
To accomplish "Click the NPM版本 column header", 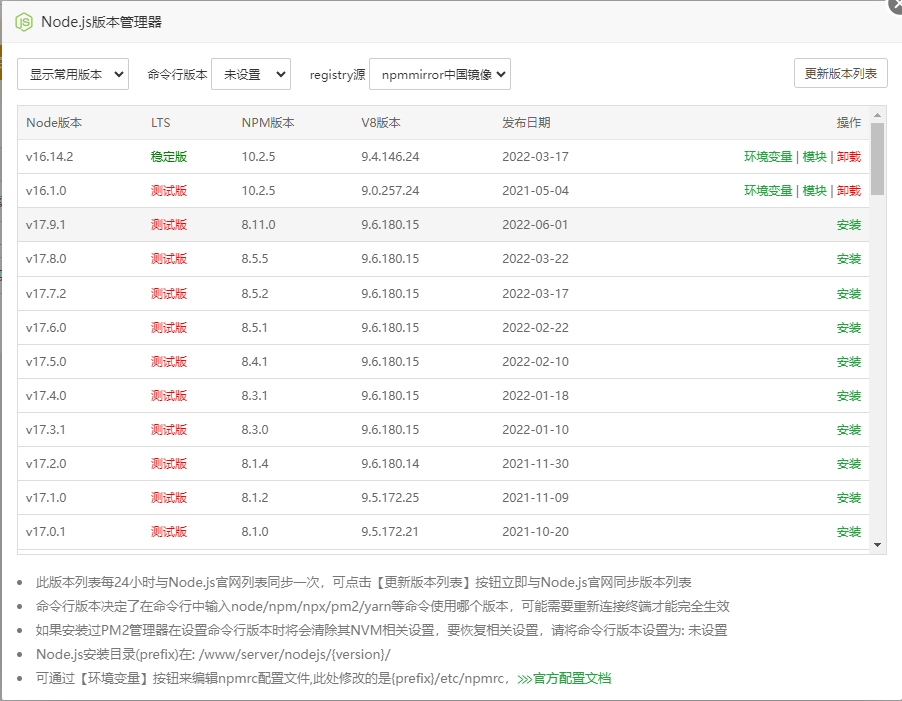I will point(267,122).
